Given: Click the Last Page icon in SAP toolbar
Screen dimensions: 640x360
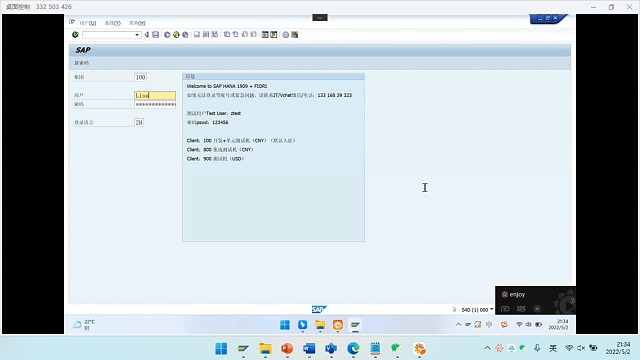Looking at the screenshot, I should coord(253,35).
